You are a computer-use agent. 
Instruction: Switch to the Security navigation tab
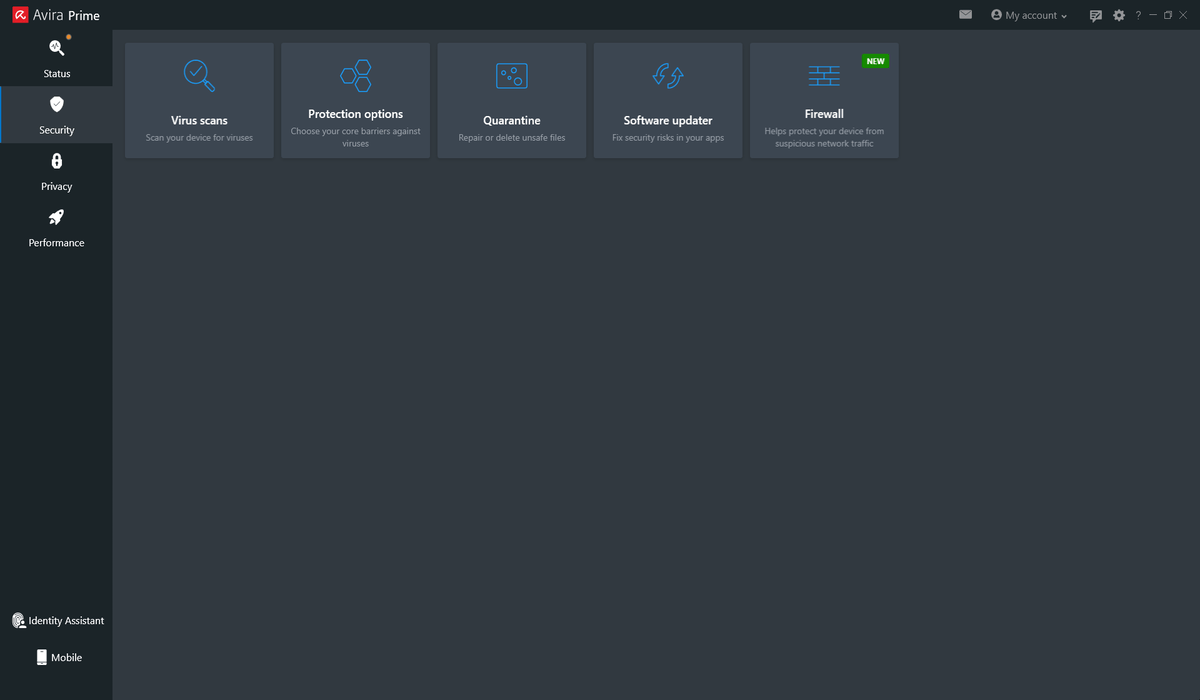[x=56, y=114]
